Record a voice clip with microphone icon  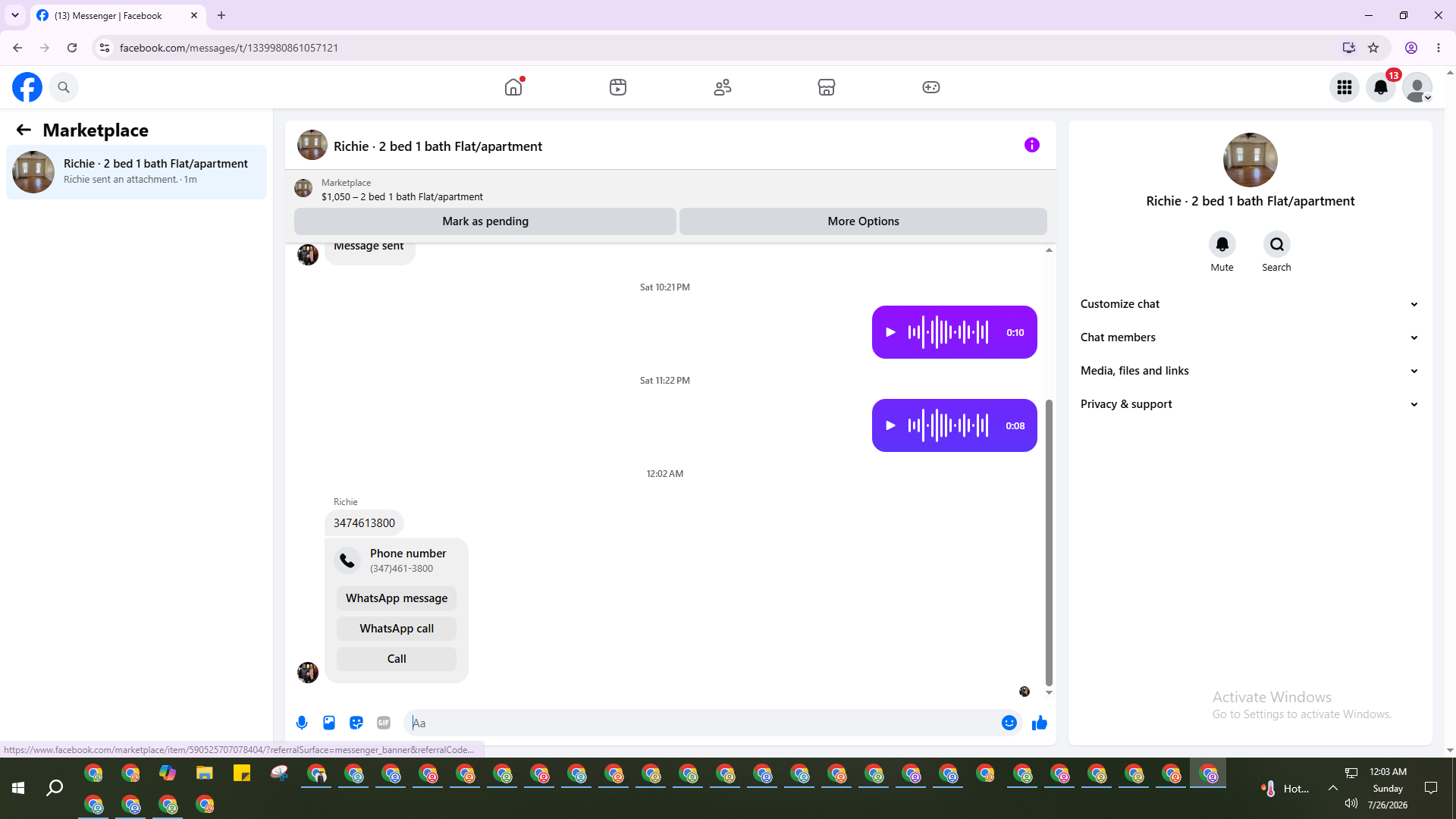coord(302,723)
